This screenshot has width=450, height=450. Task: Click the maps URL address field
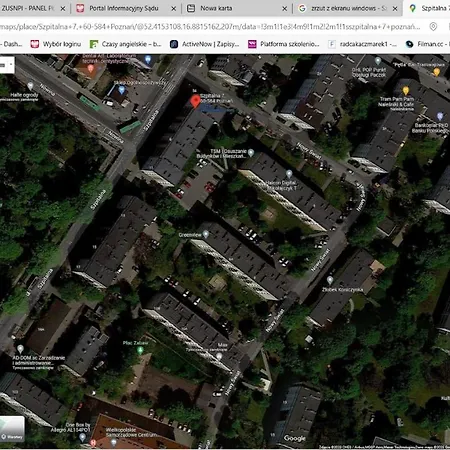[x=210, y=26]
